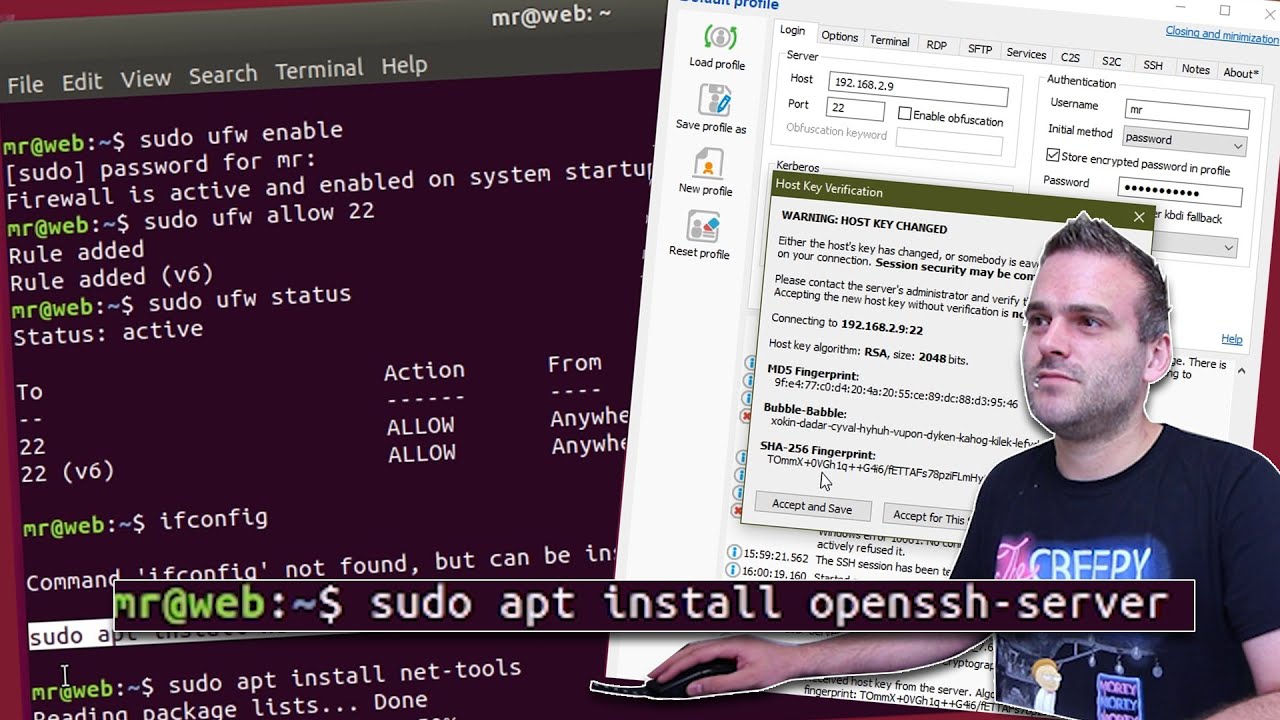Switch to the Terminal tab in Bitvise
This screenshot has height=720, width=1280.
coord(889,41)
